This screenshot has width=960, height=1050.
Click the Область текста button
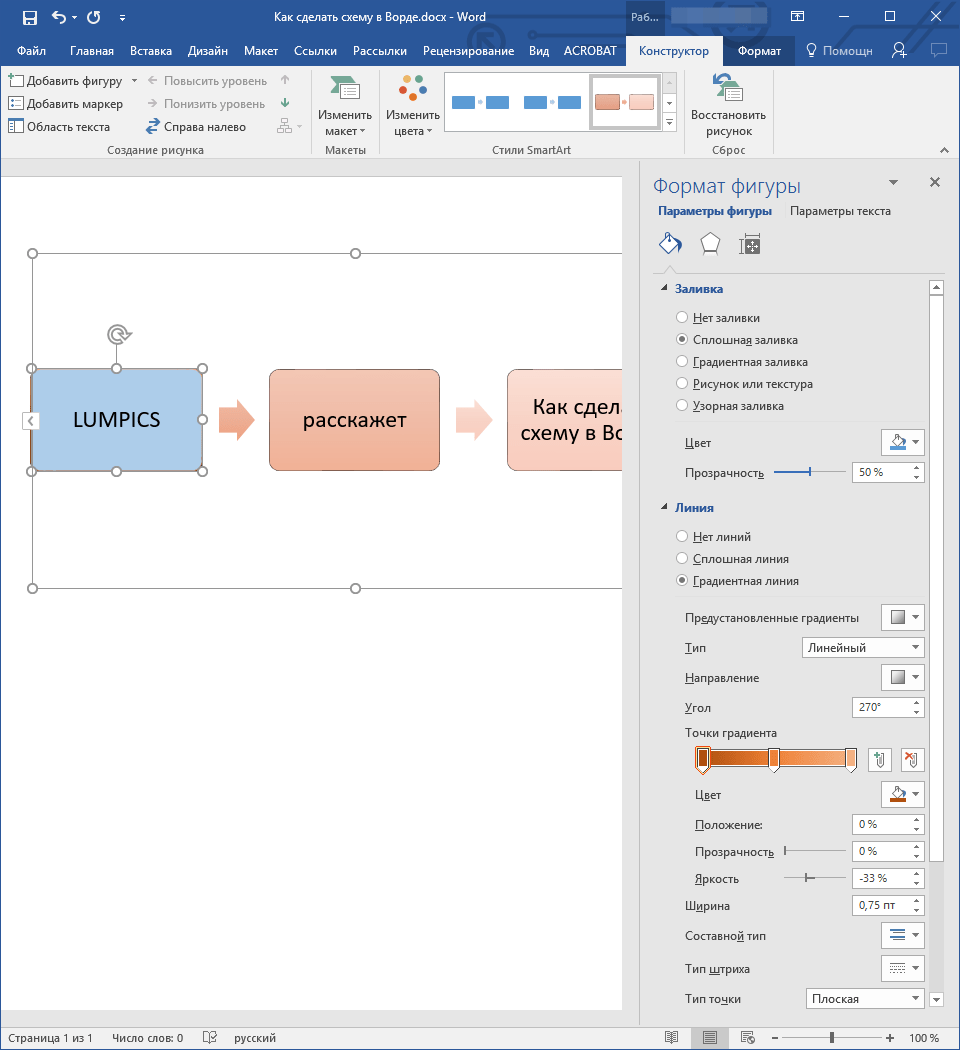coord(60,127)
